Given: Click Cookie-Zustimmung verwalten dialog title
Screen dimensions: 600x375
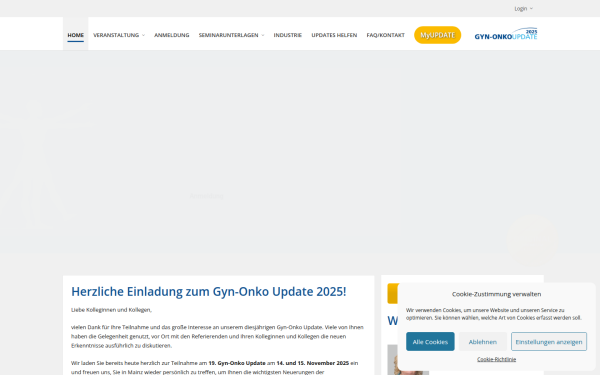Looking at the screenshot, I should tap(496, 294).
